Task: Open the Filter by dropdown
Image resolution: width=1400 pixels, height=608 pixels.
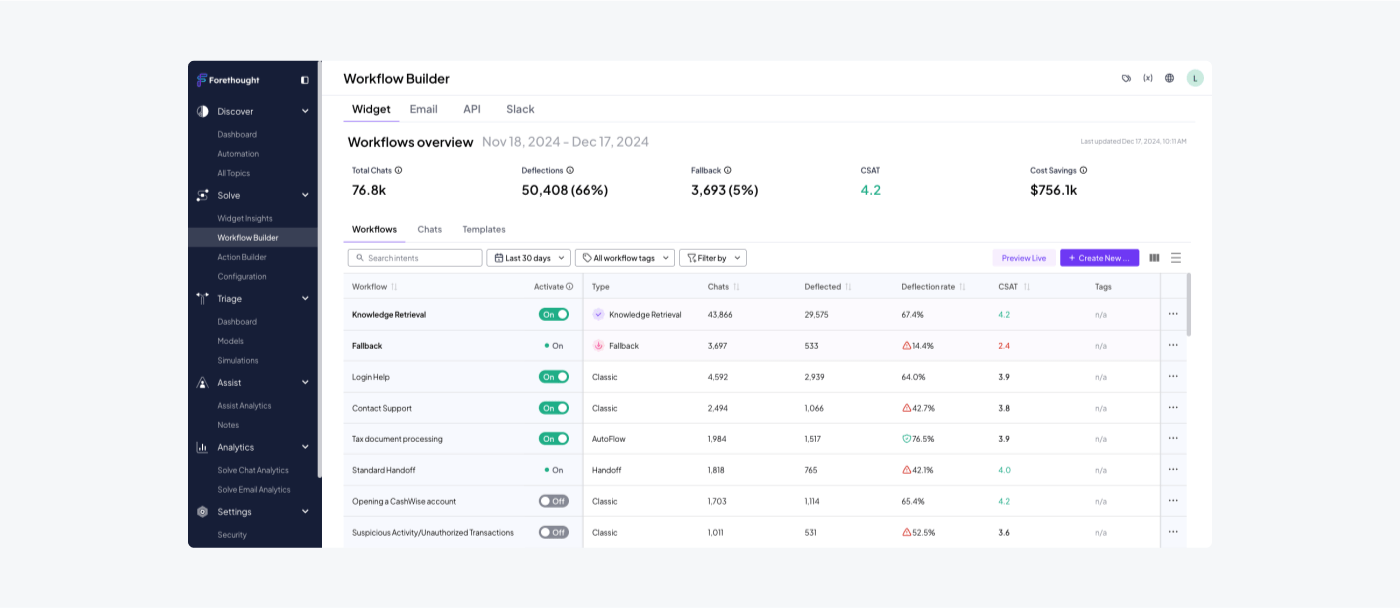Action: point(713,258)
